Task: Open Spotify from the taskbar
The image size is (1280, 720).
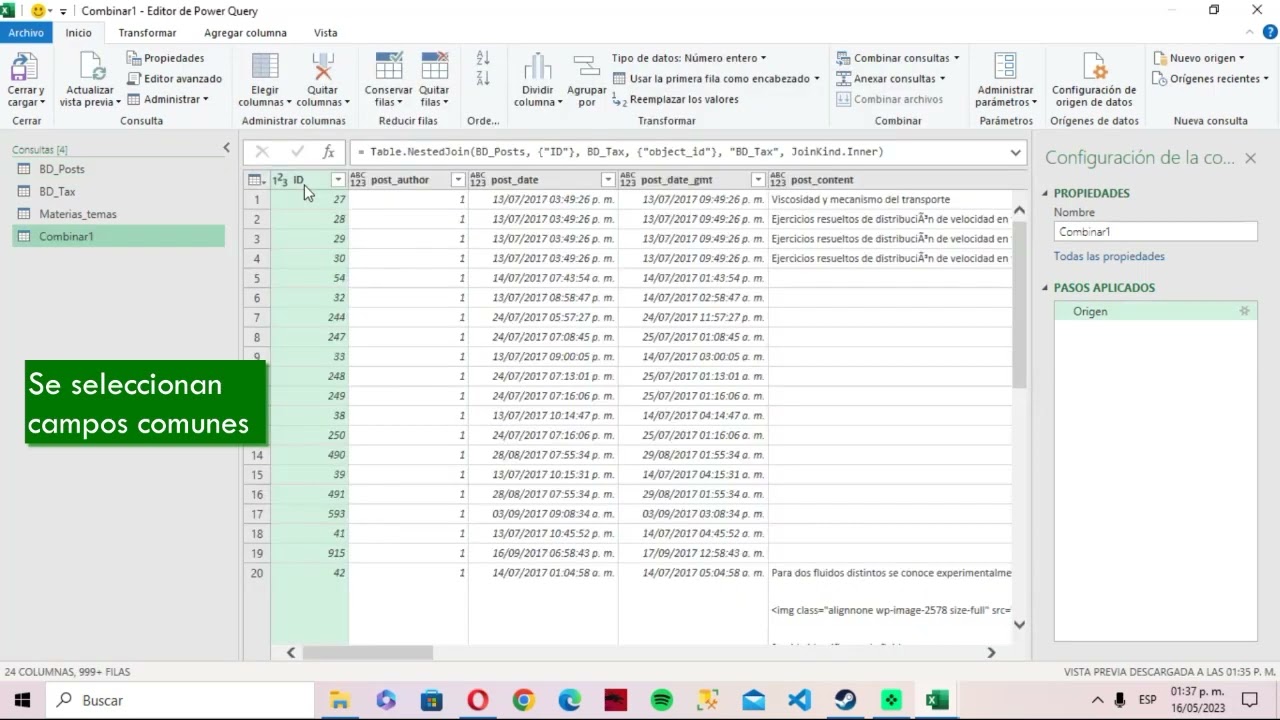Action: coord(662,700)
